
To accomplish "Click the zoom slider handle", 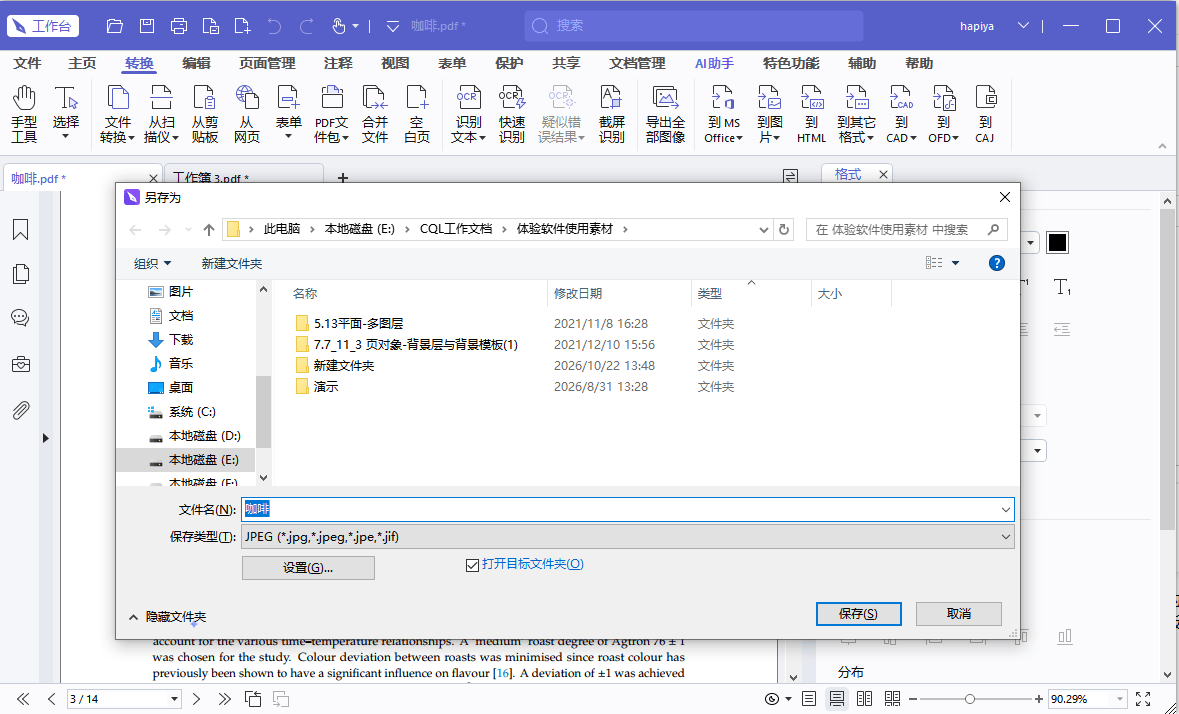I will click(x=970, y=699).
